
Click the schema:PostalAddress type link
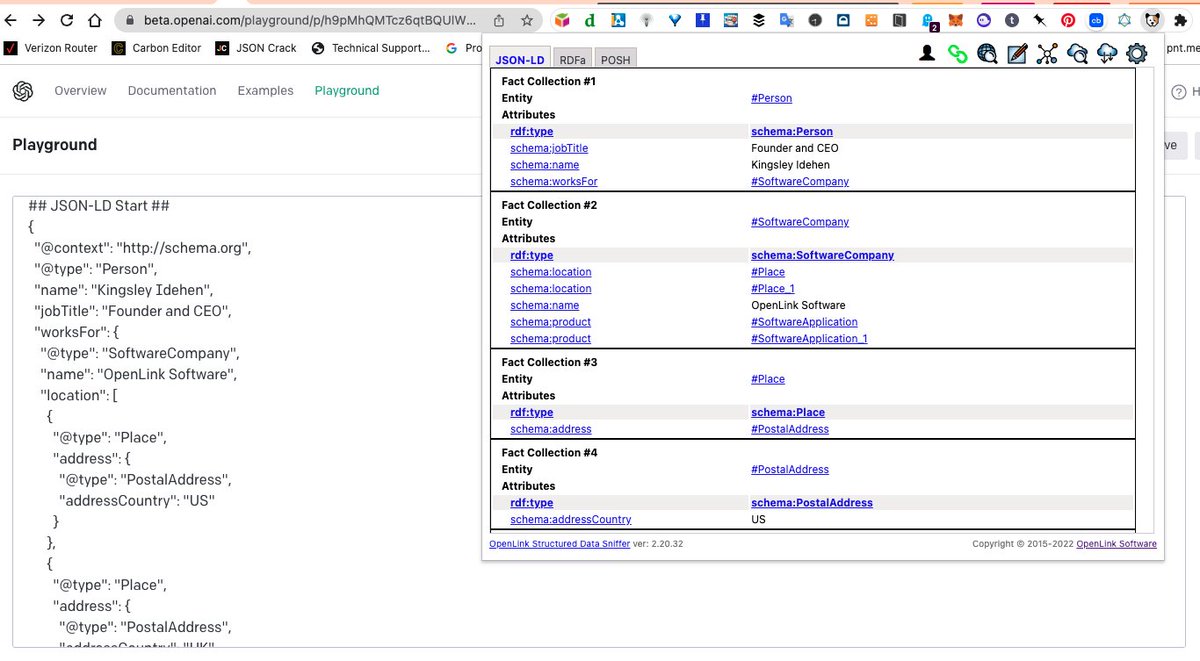[x=812, y=503]
